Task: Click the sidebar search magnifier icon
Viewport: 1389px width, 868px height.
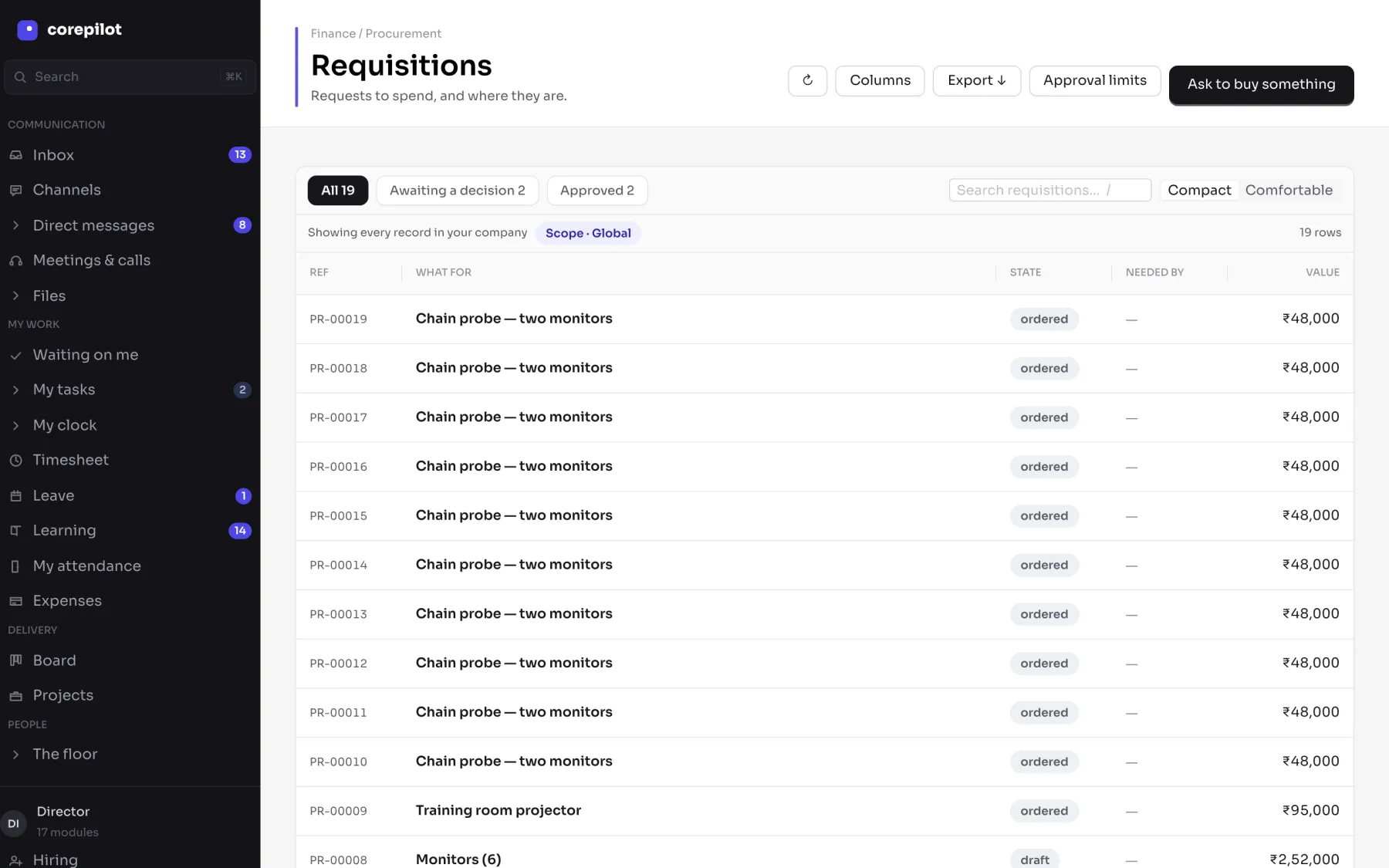Action: (20, 77)
